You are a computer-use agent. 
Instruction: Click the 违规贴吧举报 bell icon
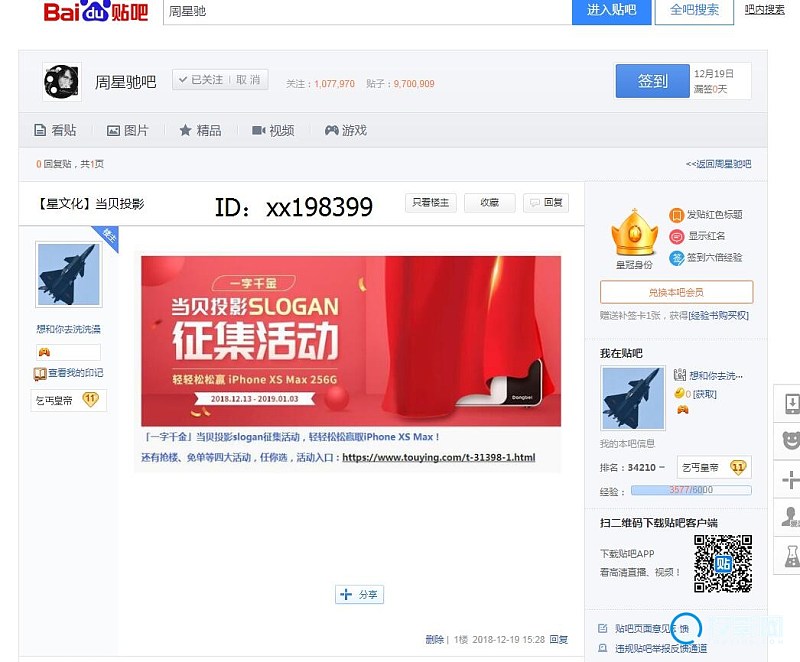point(603,648)
